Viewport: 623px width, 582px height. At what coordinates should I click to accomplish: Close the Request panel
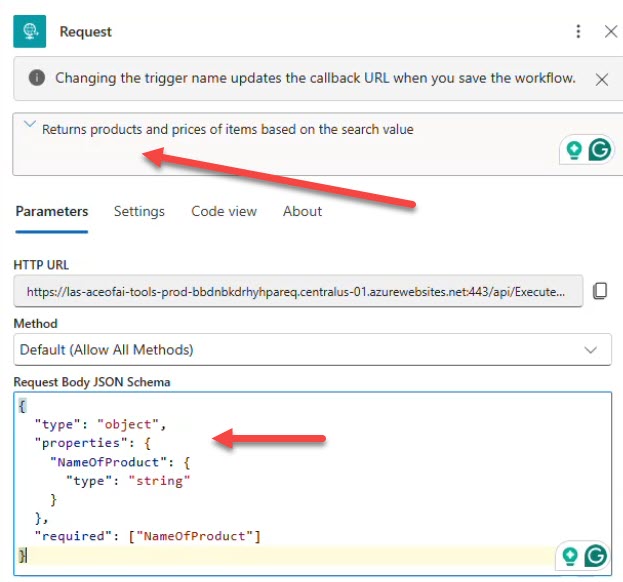click(611, 31)
